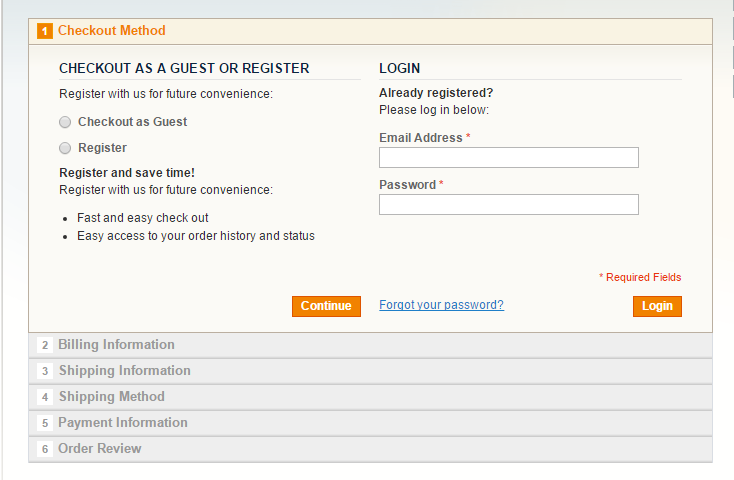The width and height of the screenshot is (734, 480).
Task: Click the step 1 number badge
Action: point(45,31)
